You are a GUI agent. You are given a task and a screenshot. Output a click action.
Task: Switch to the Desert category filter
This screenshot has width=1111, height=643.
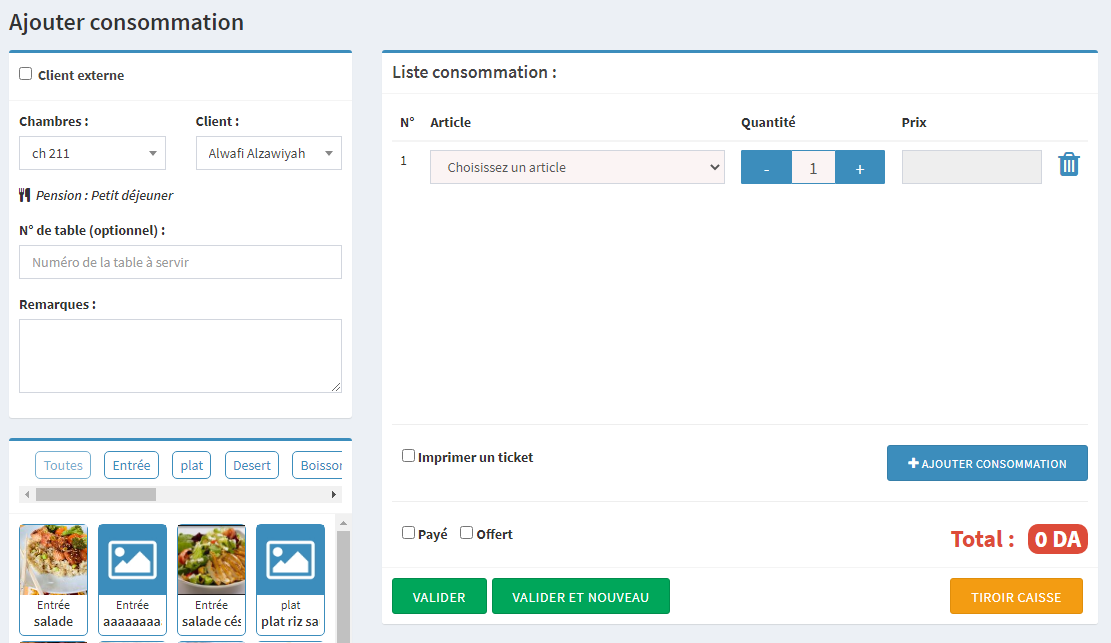[252, 465]
